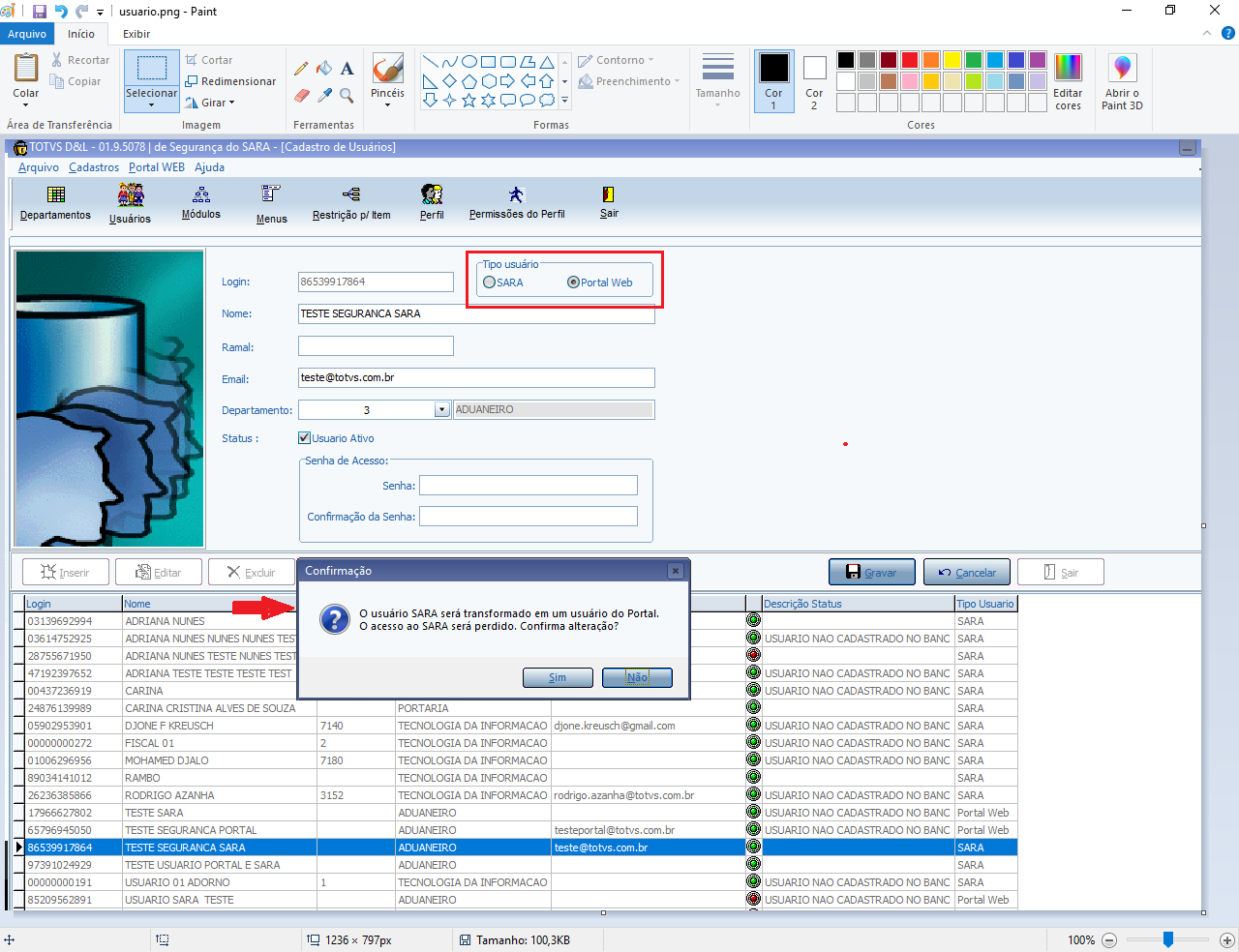The height and width of the screenshot is (952, 1239).
Task: Pick the red color swatch
Action: point(910,60)
